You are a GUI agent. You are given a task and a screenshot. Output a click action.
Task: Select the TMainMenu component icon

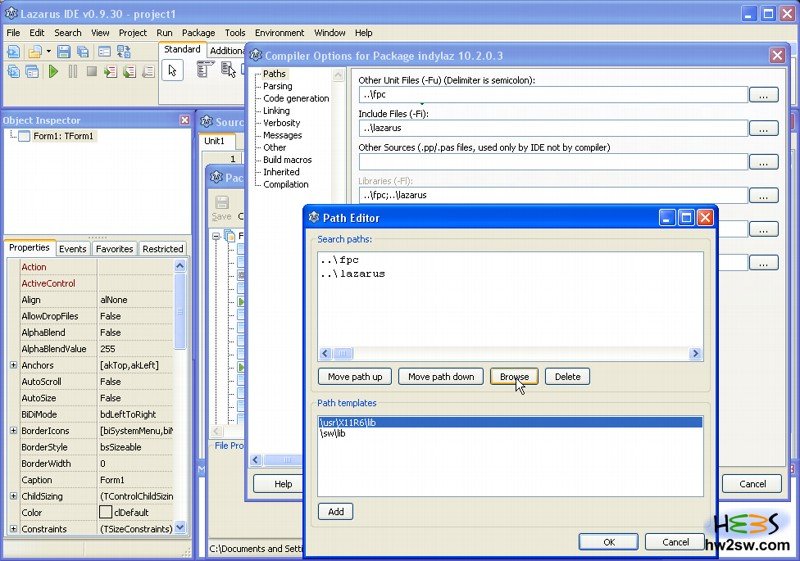[205, 70]
